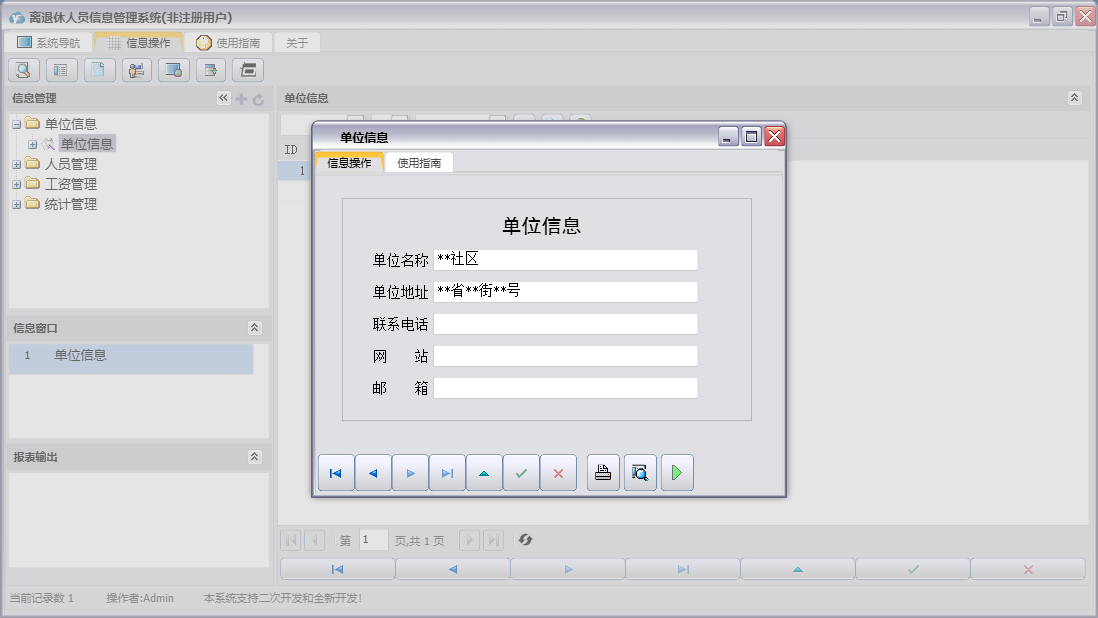This screenshot has width=1098, height=618.
Task: Collapse the 单位信息 root tree folder
Action: click(x=17, y=124)
